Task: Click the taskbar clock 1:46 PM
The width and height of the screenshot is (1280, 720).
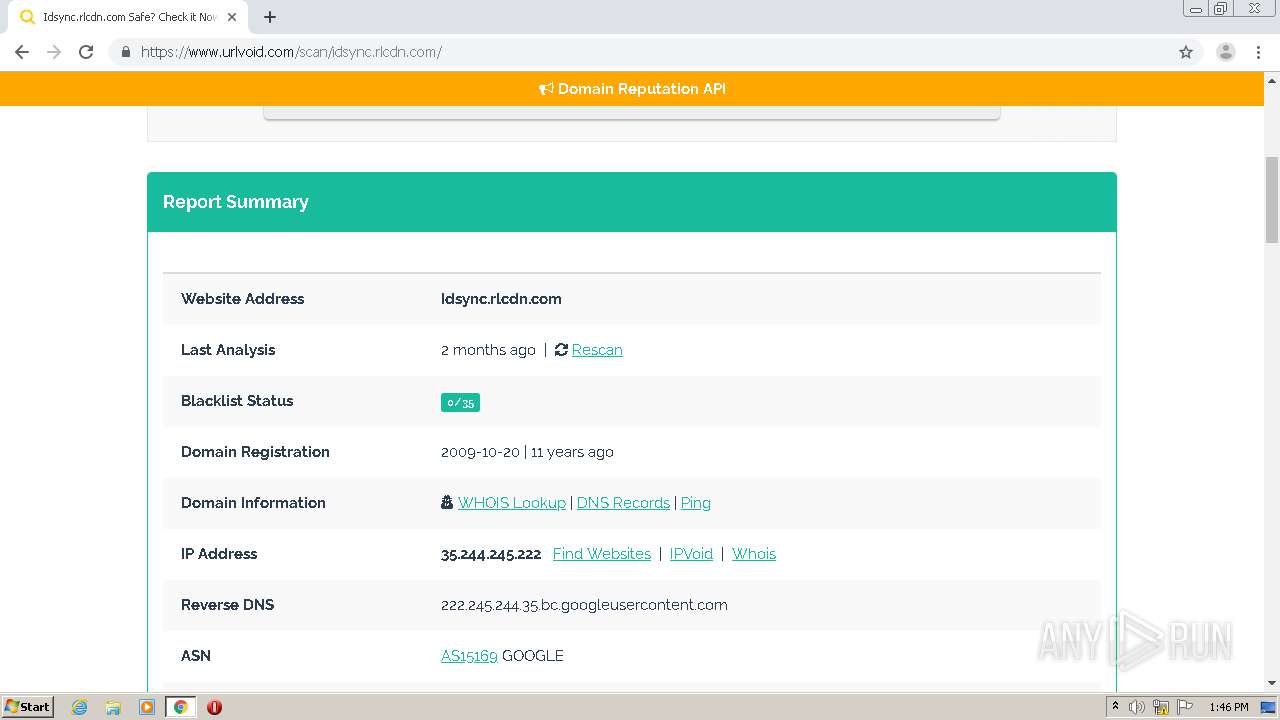Action: point(1229,707)
